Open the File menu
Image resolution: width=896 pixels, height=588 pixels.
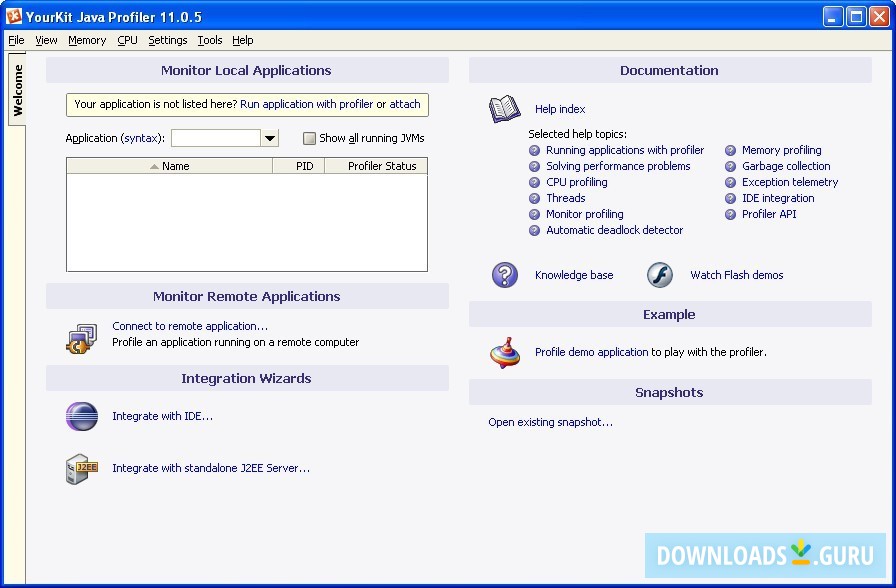(x=16, y=40)
